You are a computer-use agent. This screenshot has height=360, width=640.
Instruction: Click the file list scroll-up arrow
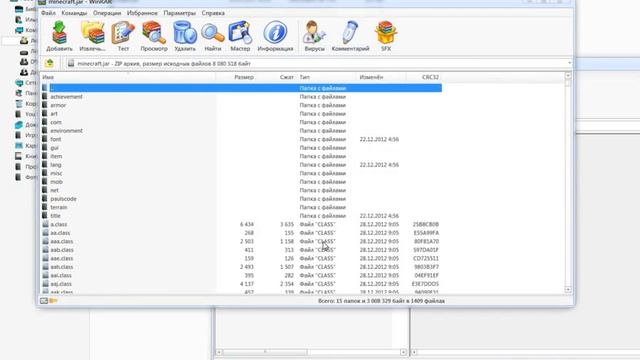568,76
